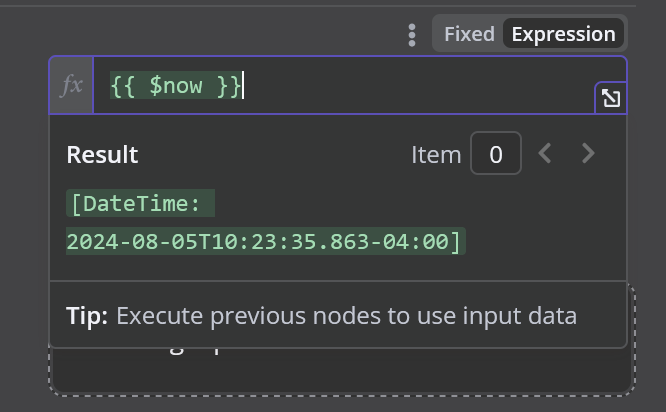Image resolution: width=666 pixels, height=412 pixels.
Task: Go to next item with right chevron
Action: coord(588,153)
